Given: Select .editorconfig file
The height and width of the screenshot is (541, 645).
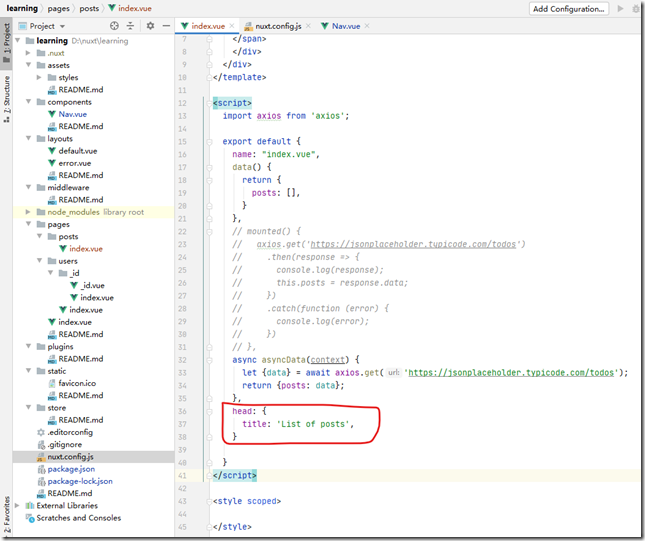Looking at the screenshot, I should pyautogui.click(x=70, y=432).
